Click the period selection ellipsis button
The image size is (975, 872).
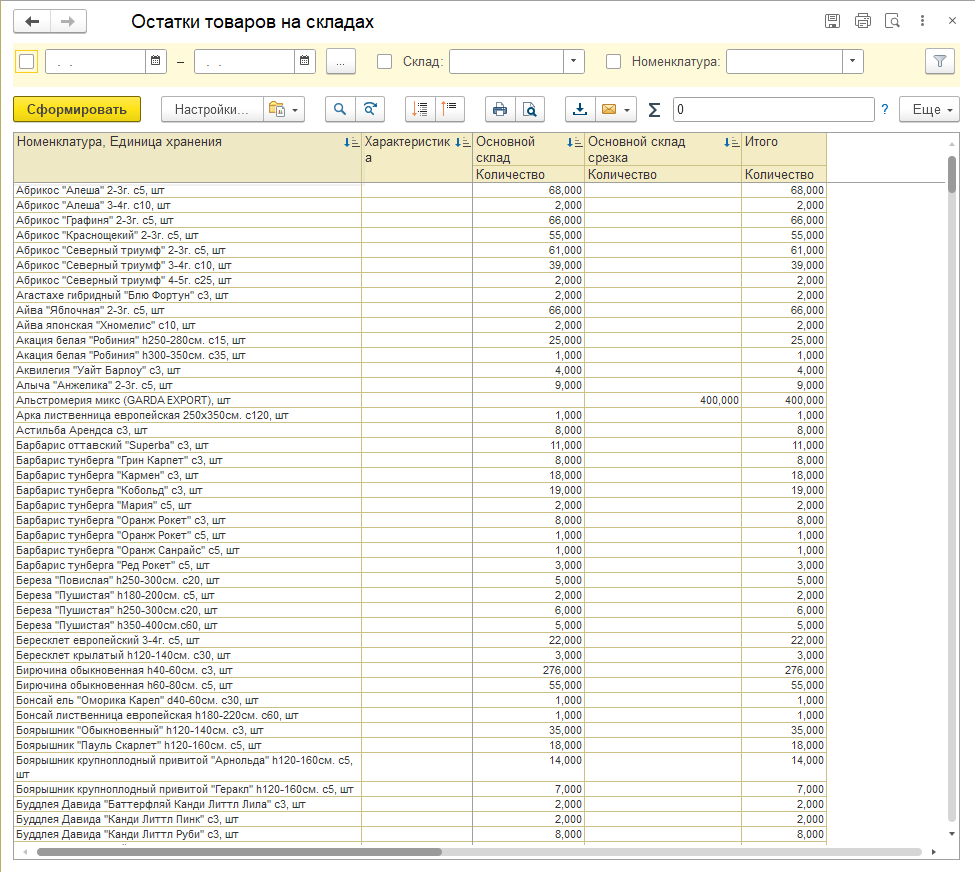(341, 62)
